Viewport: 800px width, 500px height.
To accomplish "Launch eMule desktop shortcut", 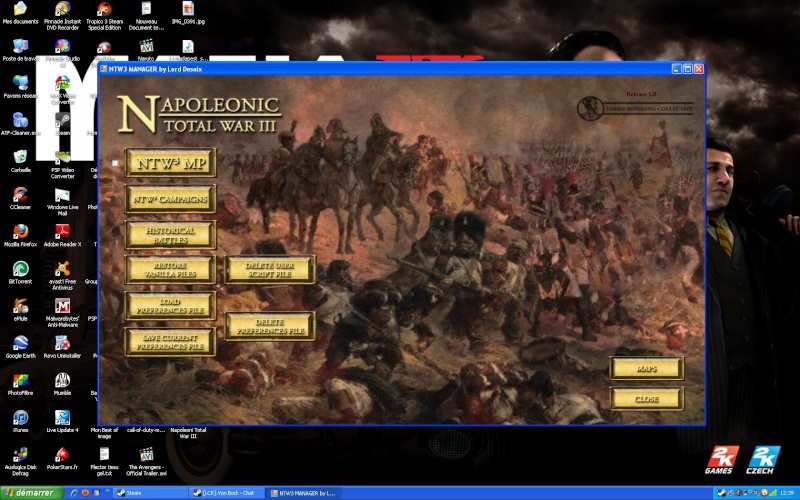I will point(20,309).
